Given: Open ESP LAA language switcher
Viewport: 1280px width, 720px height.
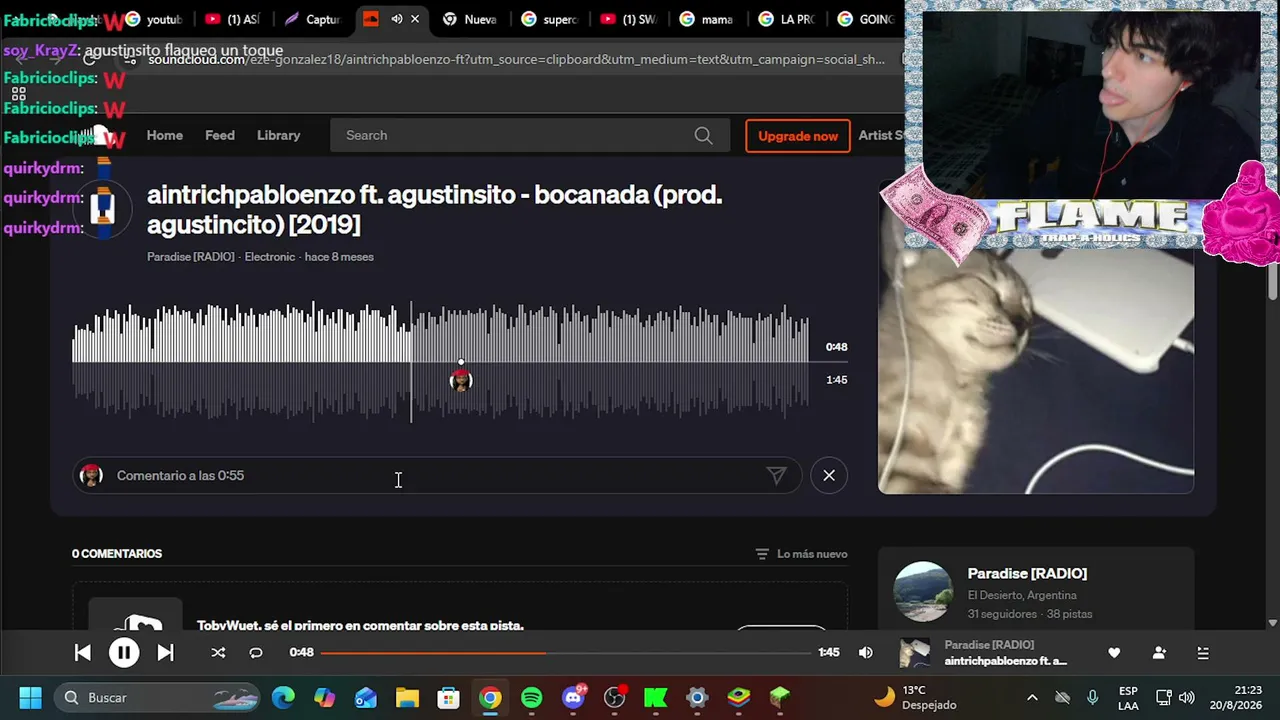Looking at the screenshot, I should [x=1128, y=697].
